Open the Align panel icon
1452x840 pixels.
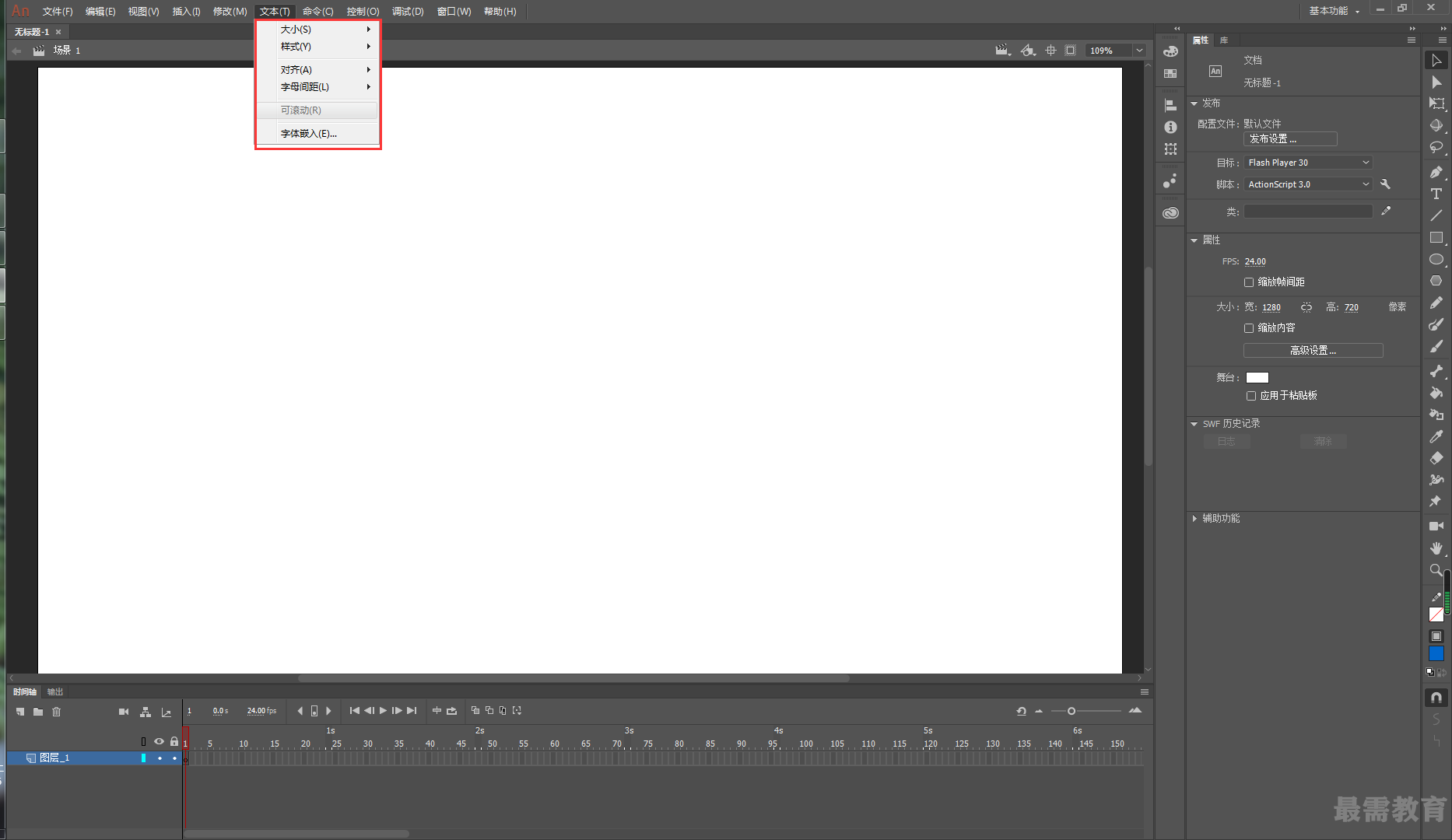click(1170, 105)
